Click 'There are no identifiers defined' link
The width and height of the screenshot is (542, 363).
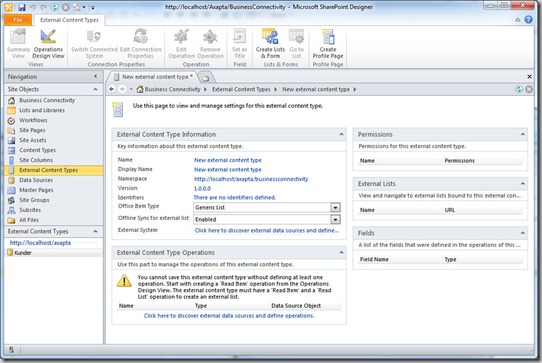click(x=235, y=198)
